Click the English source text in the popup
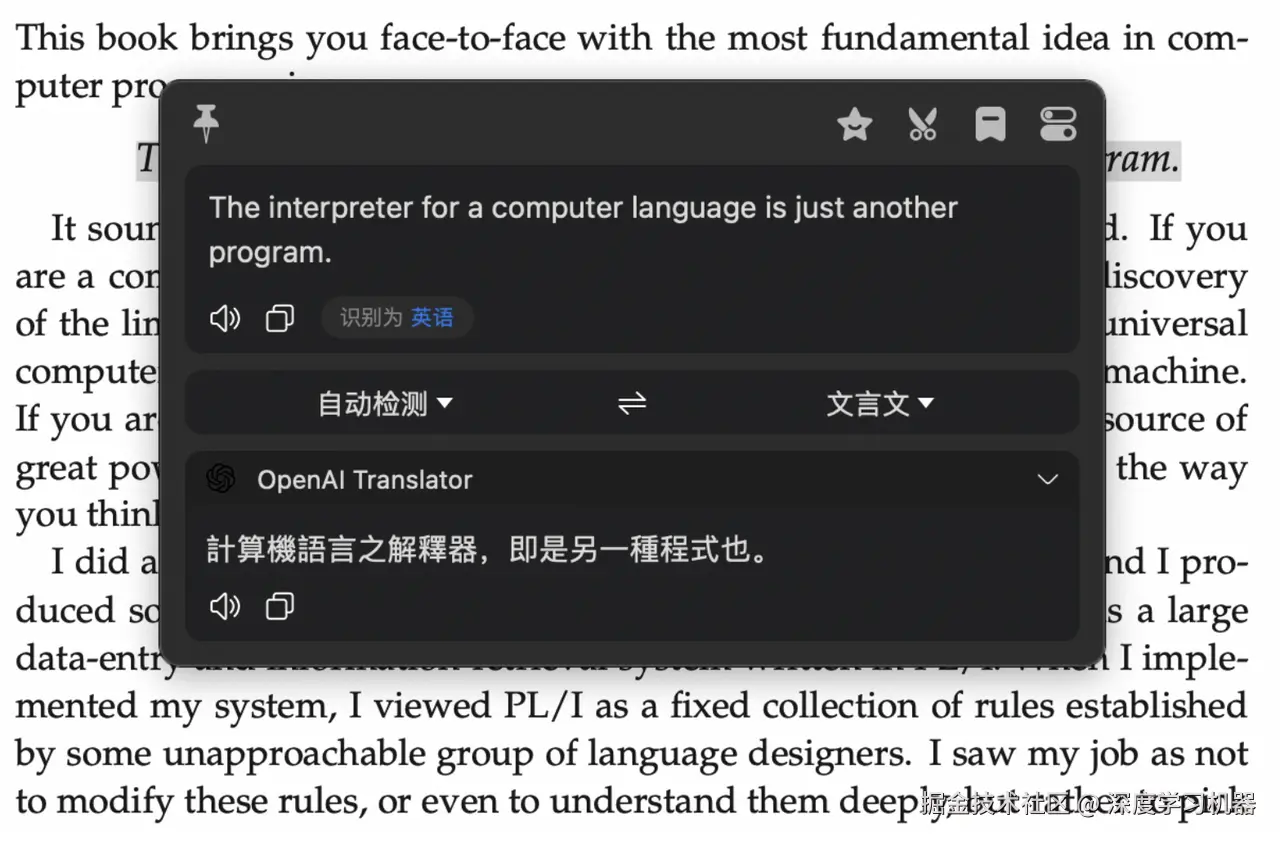 pos(582,228)
